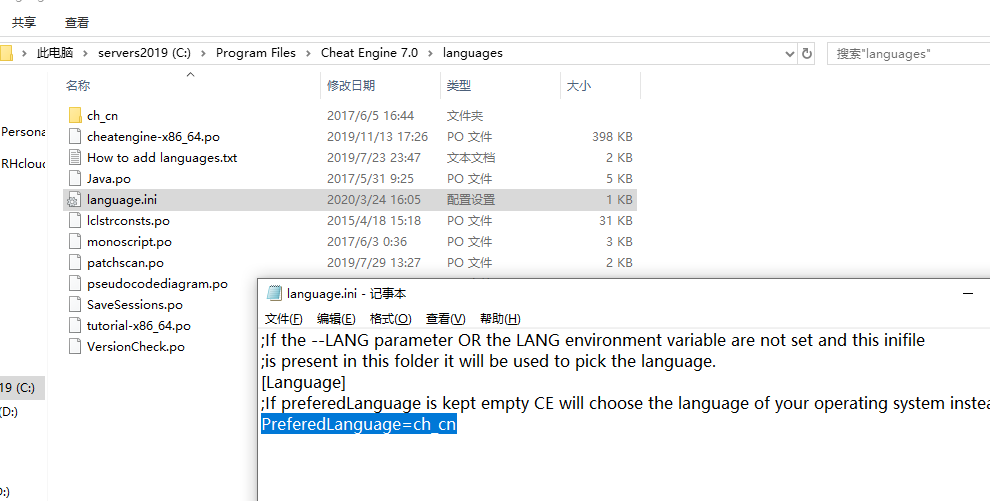Click highlighted PreferedLanguage=ch_cn line in Notepad

click(359, 424)
